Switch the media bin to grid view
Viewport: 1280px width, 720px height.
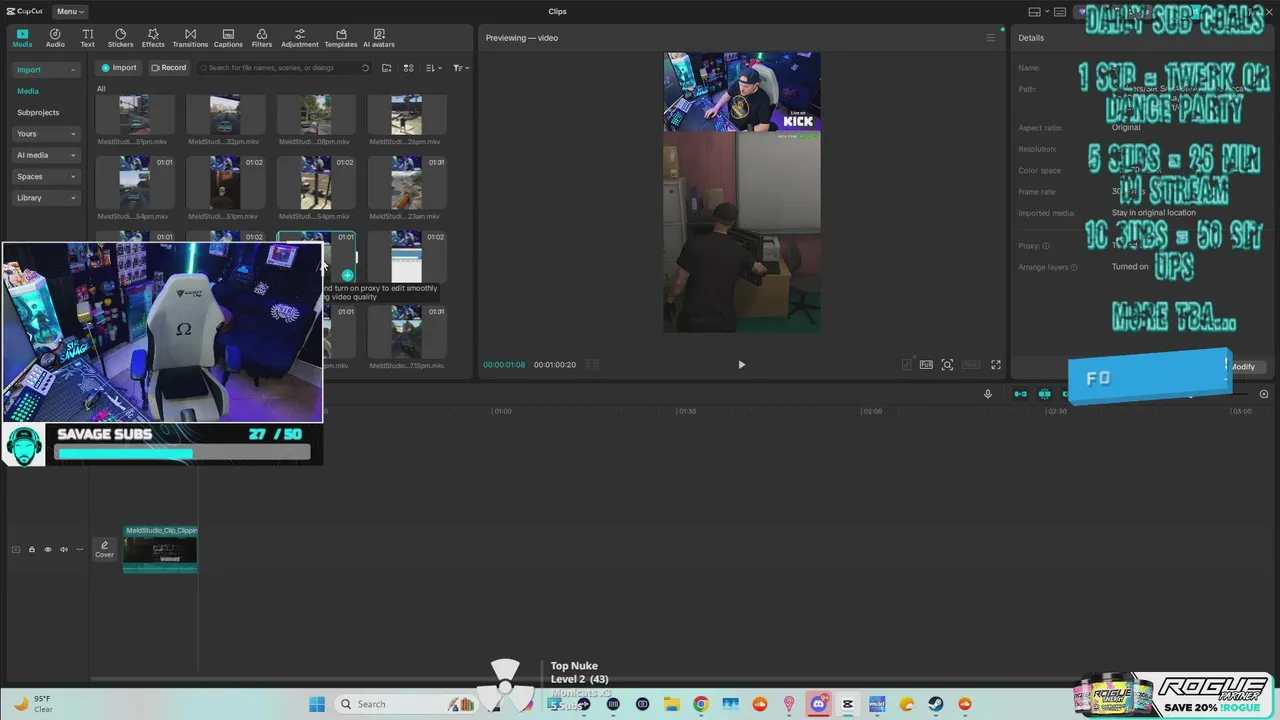[x=409, y=68]
